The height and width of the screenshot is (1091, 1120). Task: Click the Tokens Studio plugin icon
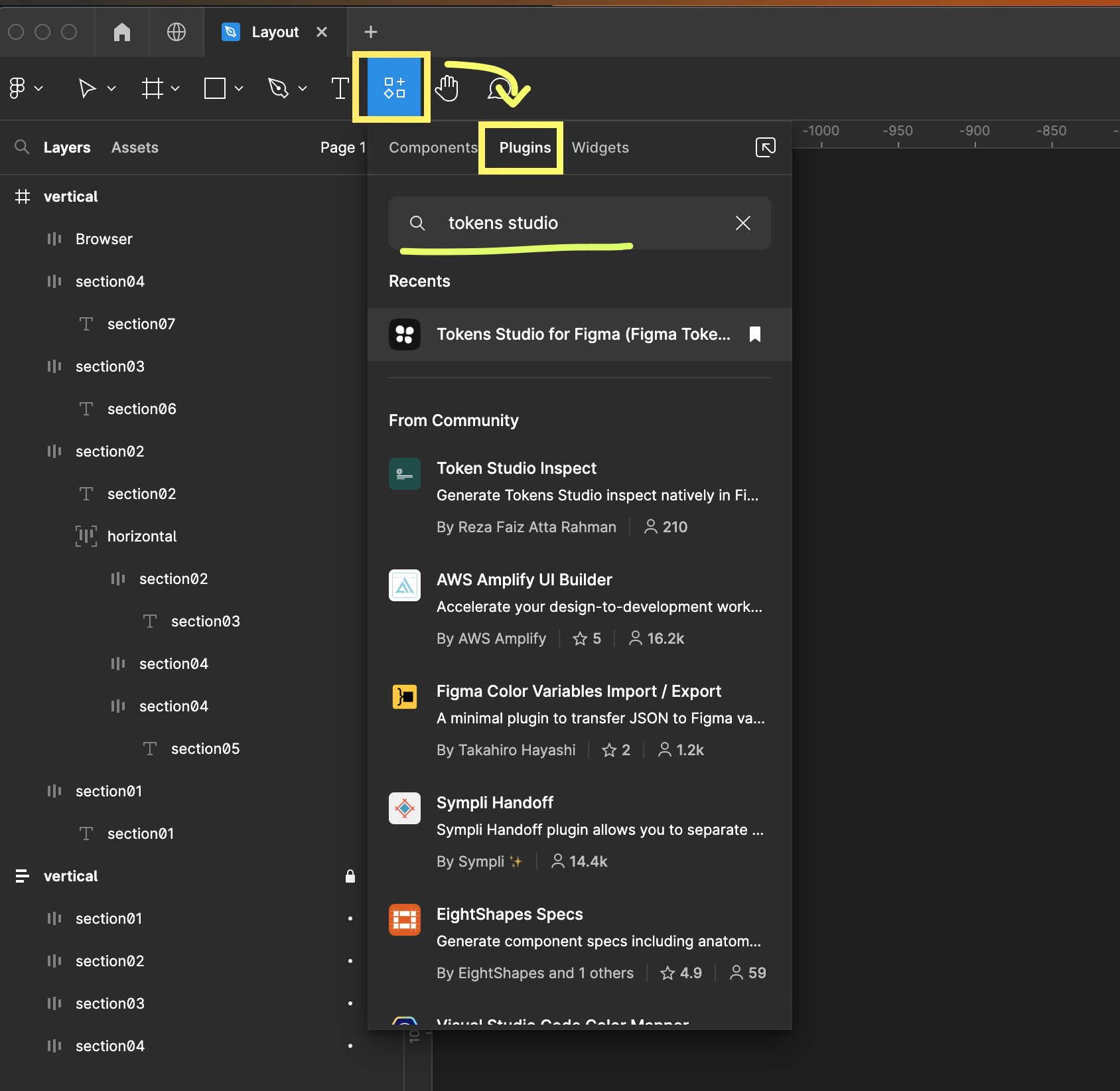[x=405, y=334]
